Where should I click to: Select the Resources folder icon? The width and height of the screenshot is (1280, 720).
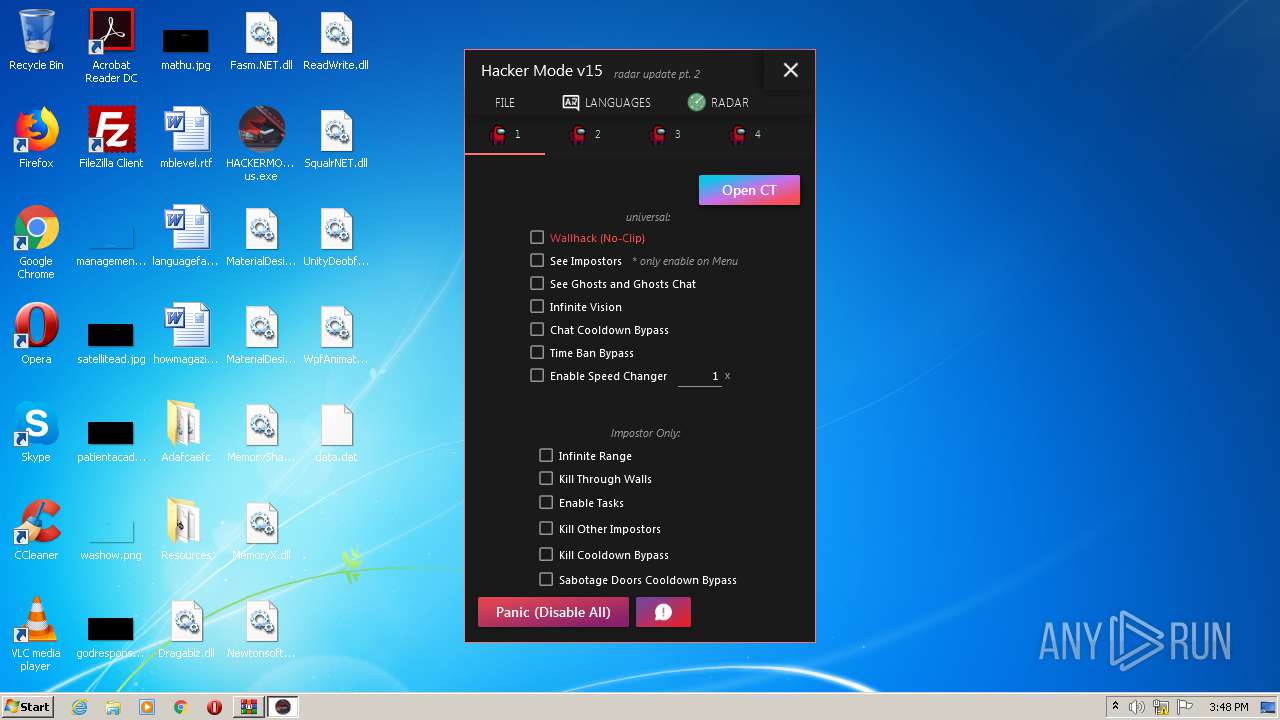[186, 530]
